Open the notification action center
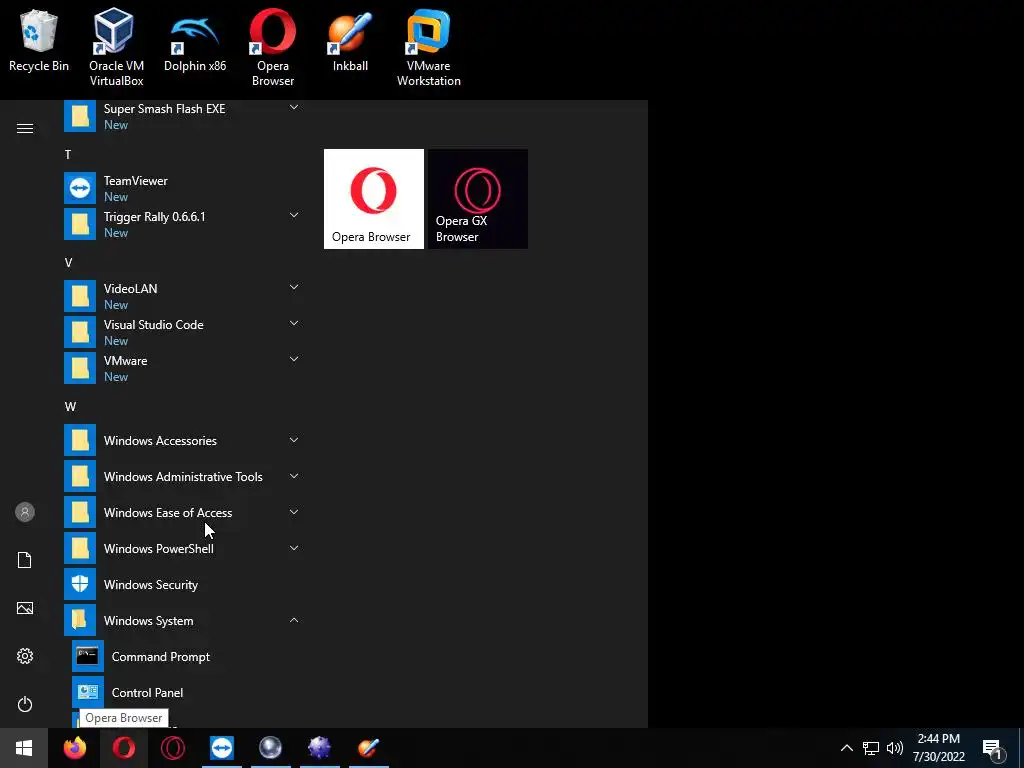1024x768 pixels. point(993,748)
